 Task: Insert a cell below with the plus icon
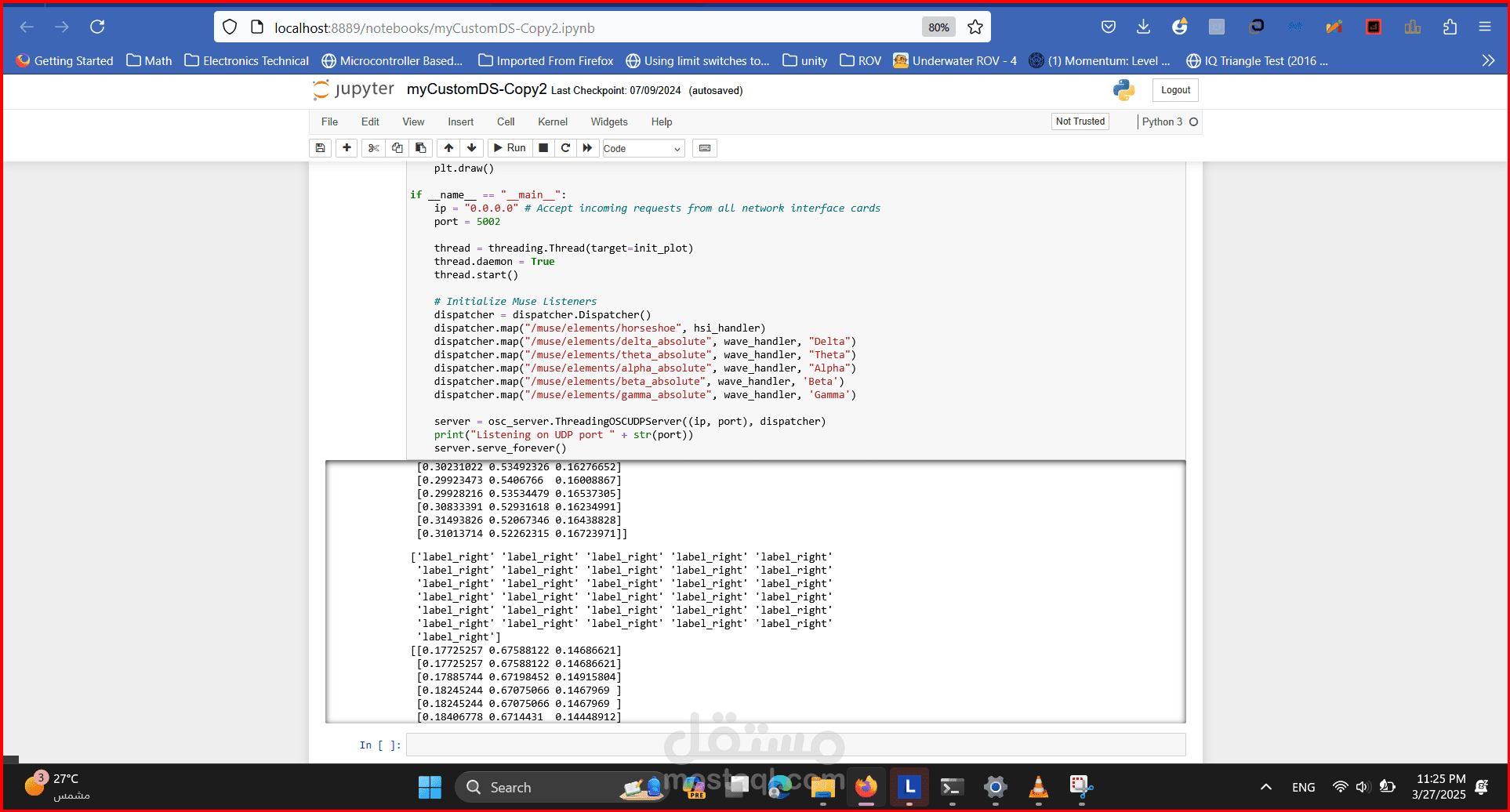point(347,148)
